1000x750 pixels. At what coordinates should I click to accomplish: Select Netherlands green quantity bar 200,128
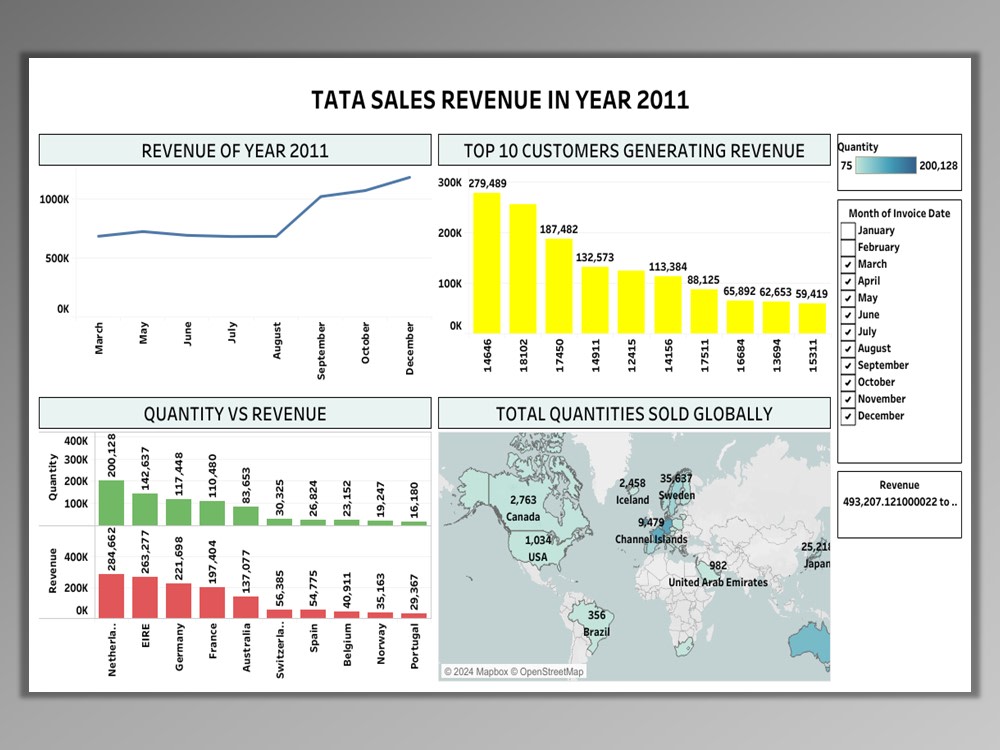(112, 503)
